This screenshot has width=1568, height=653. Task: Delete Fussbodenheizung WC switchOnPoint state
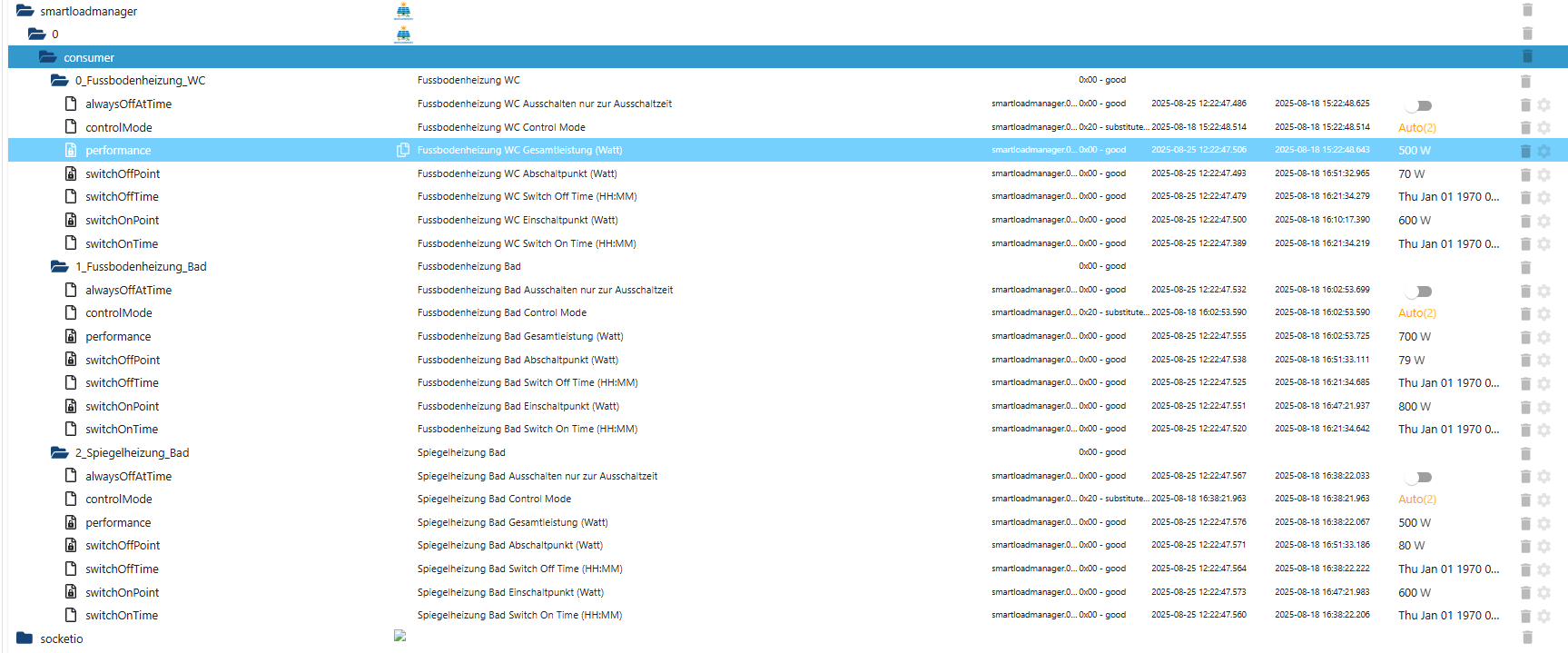point(1526,222)
